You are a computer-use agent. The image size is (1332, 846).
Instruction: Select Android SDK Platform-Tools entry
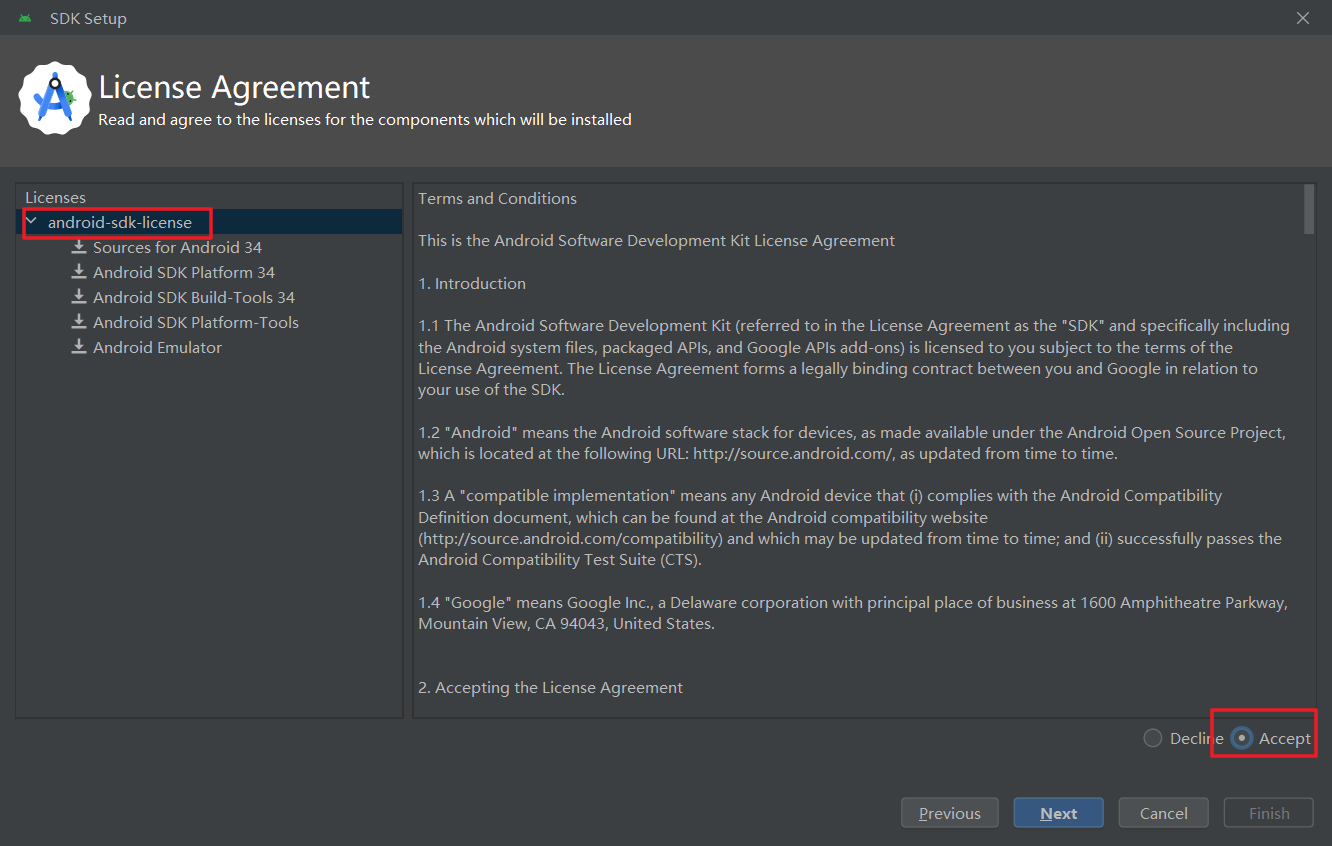tap(196, 322)
